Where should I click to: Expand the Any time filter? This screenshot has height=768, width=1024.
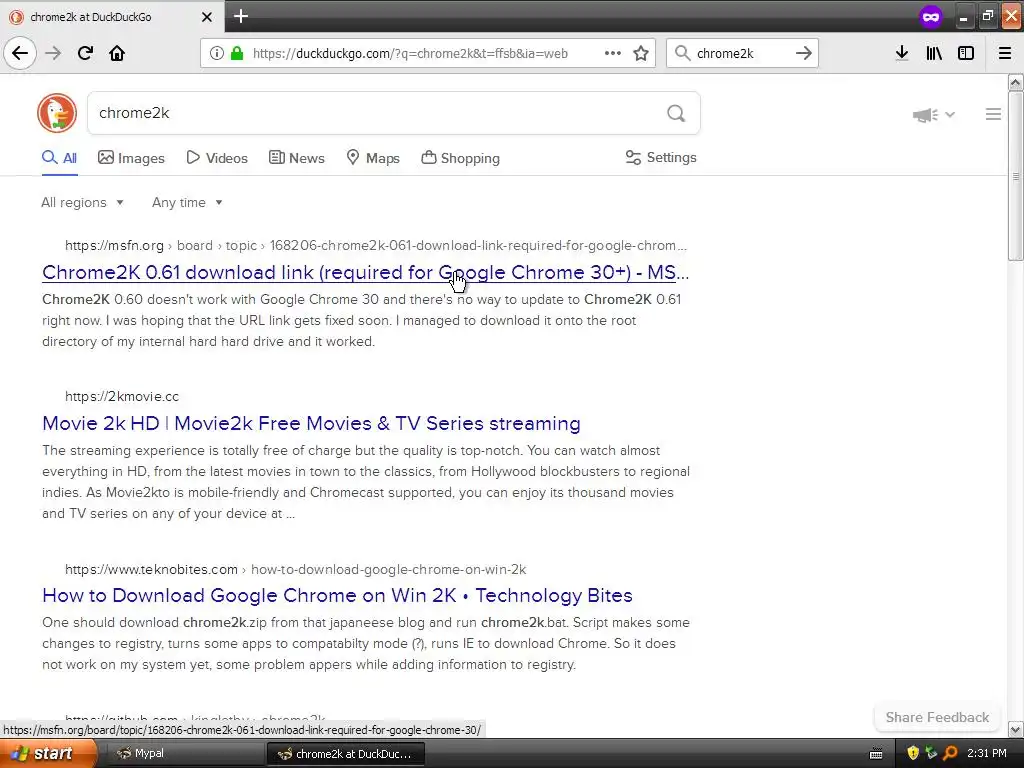coord(187,202)
